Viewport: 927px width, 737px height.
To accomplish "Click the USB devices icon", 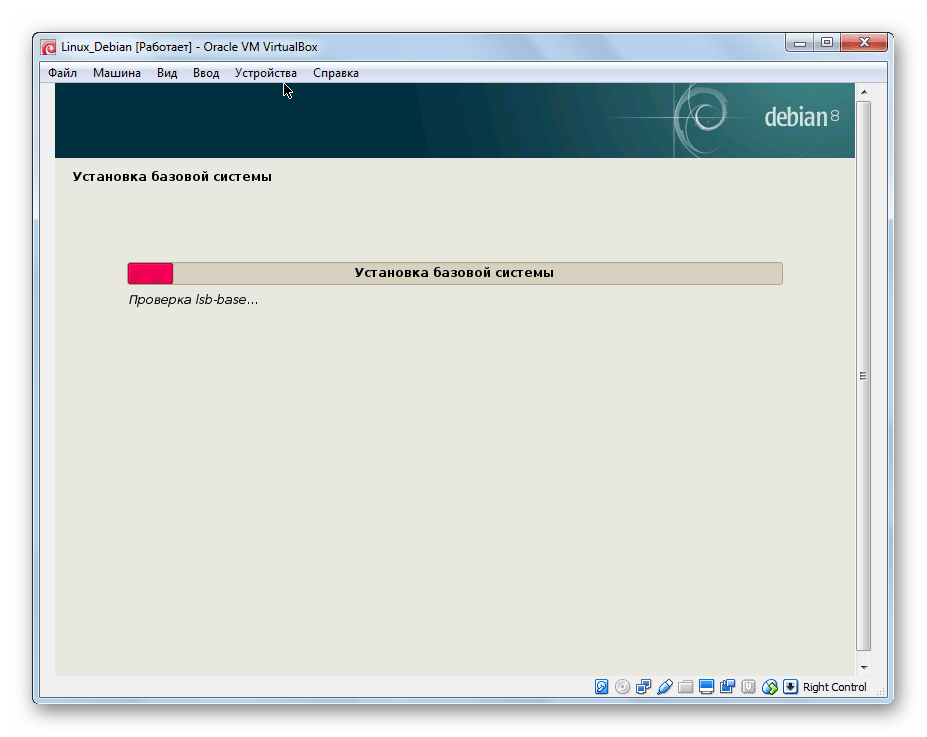I will coord(665,686).
